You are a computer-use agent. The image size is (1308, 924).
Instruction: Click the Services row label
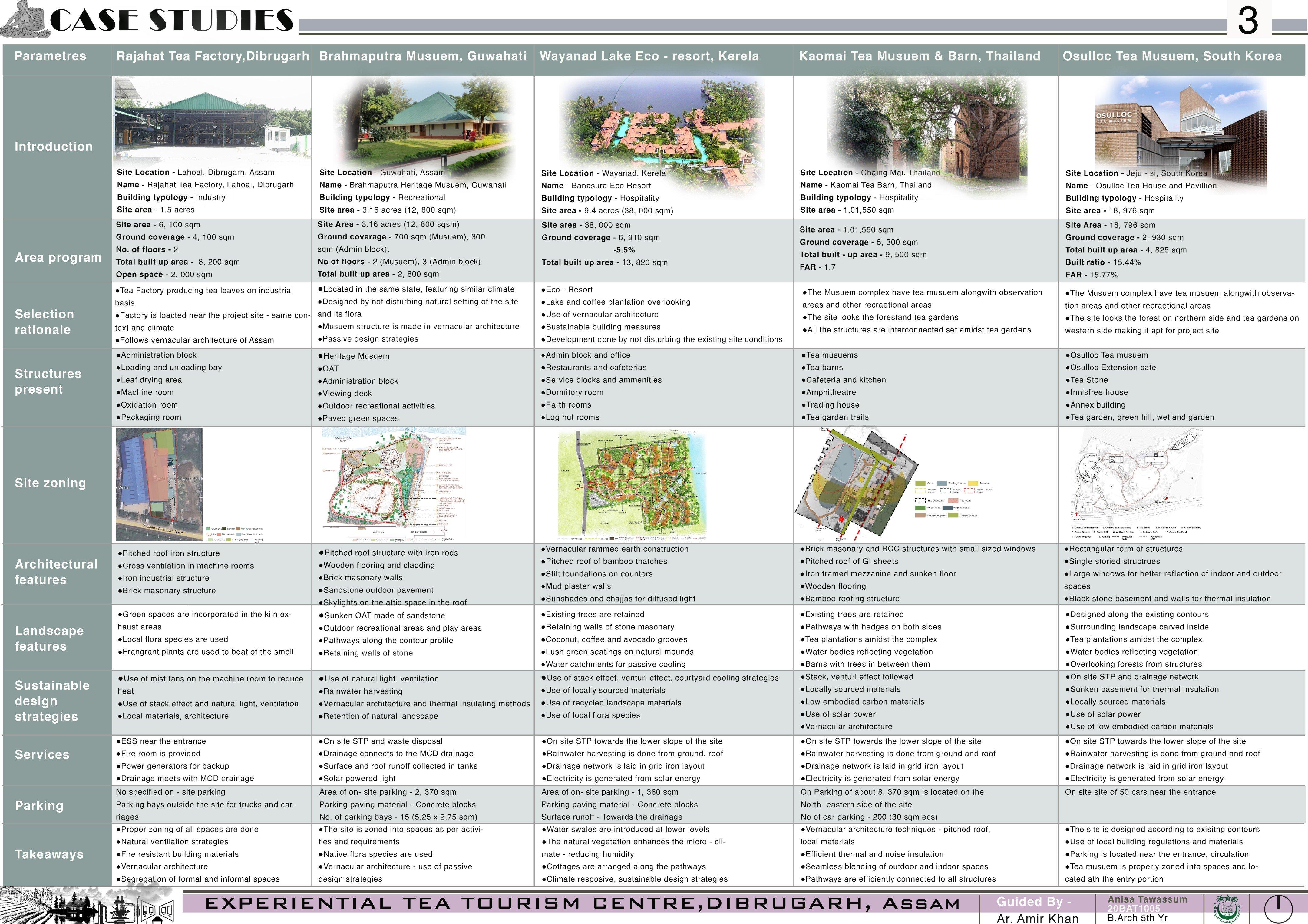[41, 754]
